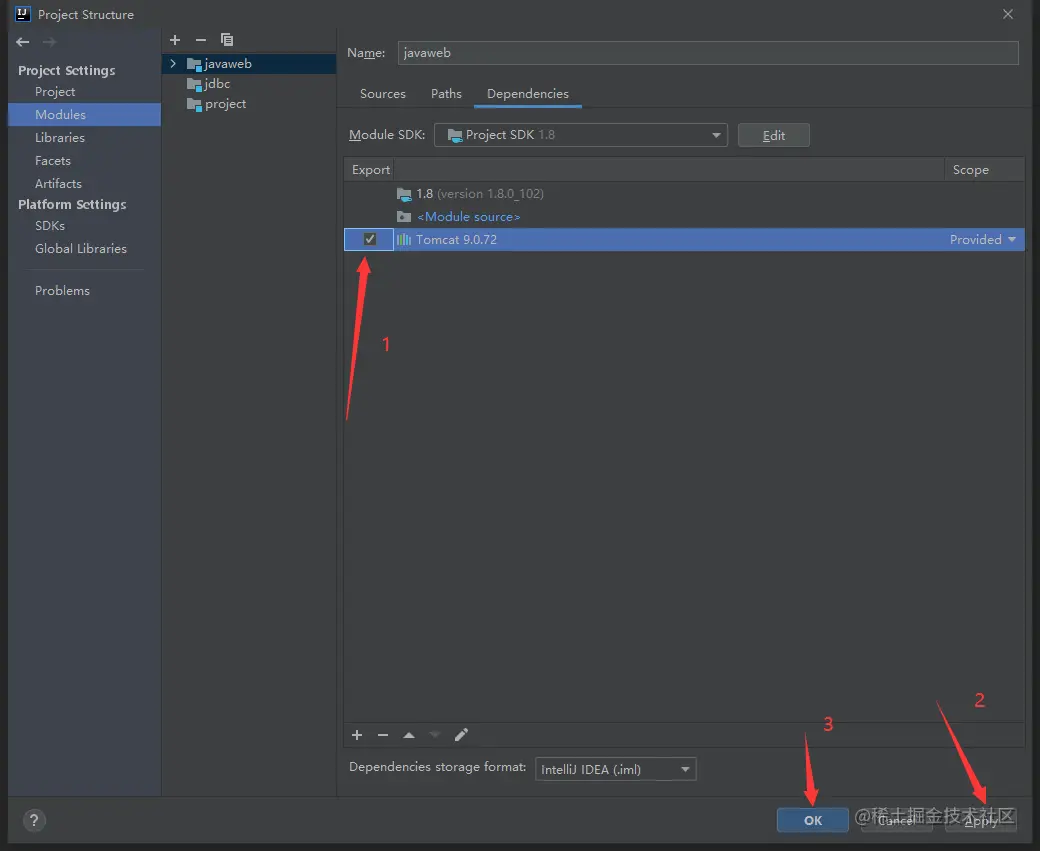Move dependency up in list
This screenshot has width=1040, height=851.
[x=409, y=735]
